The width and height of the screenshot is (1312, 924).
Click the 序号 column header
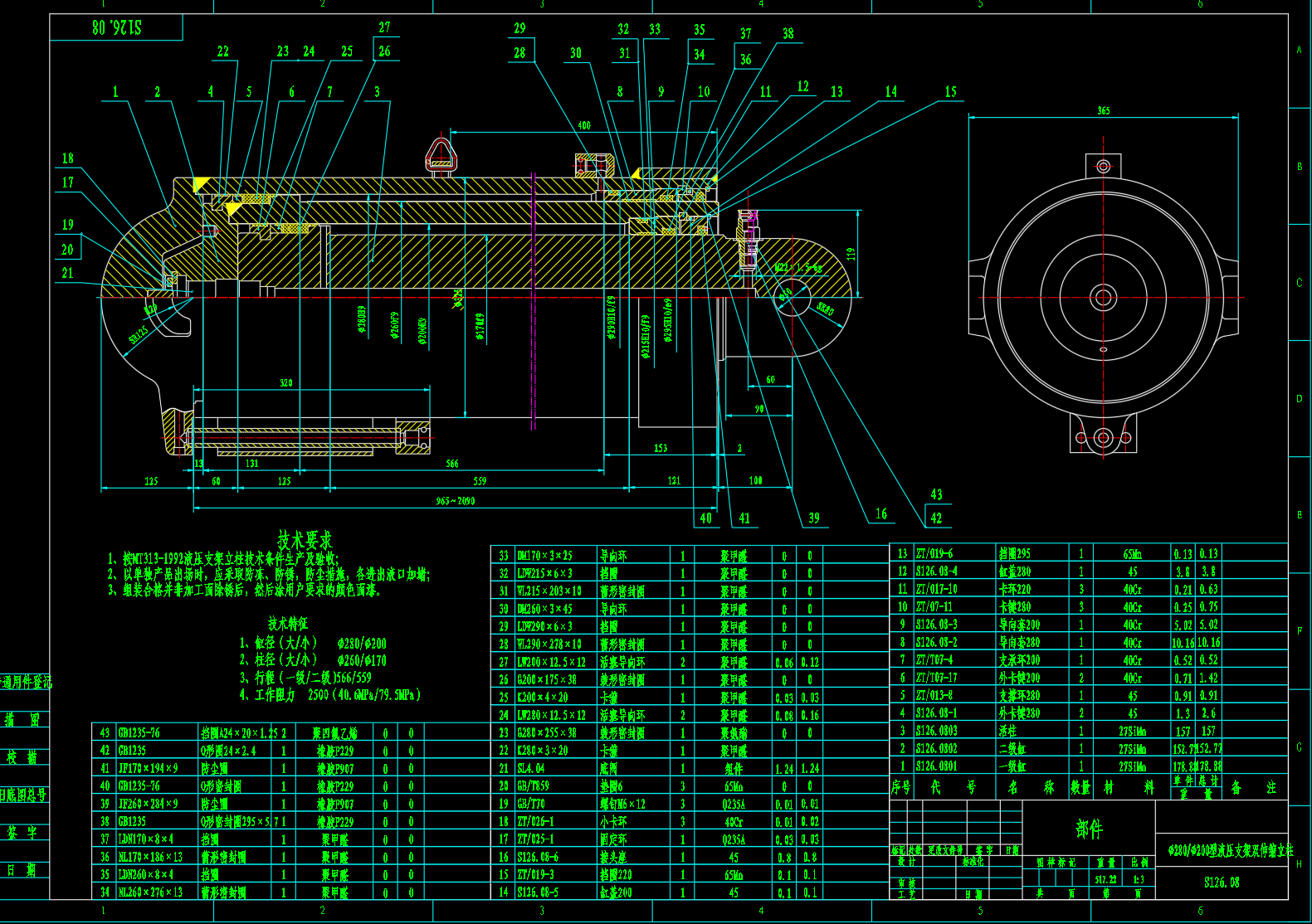(x=900, y=787)
